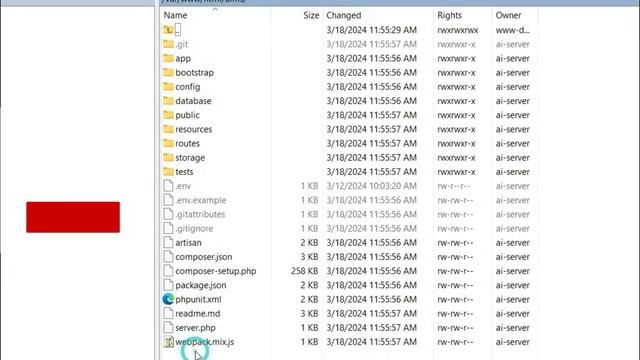640x360 pixels.
Task: Click the composer-setup.php file icon
Action: [x=168, y=271]
